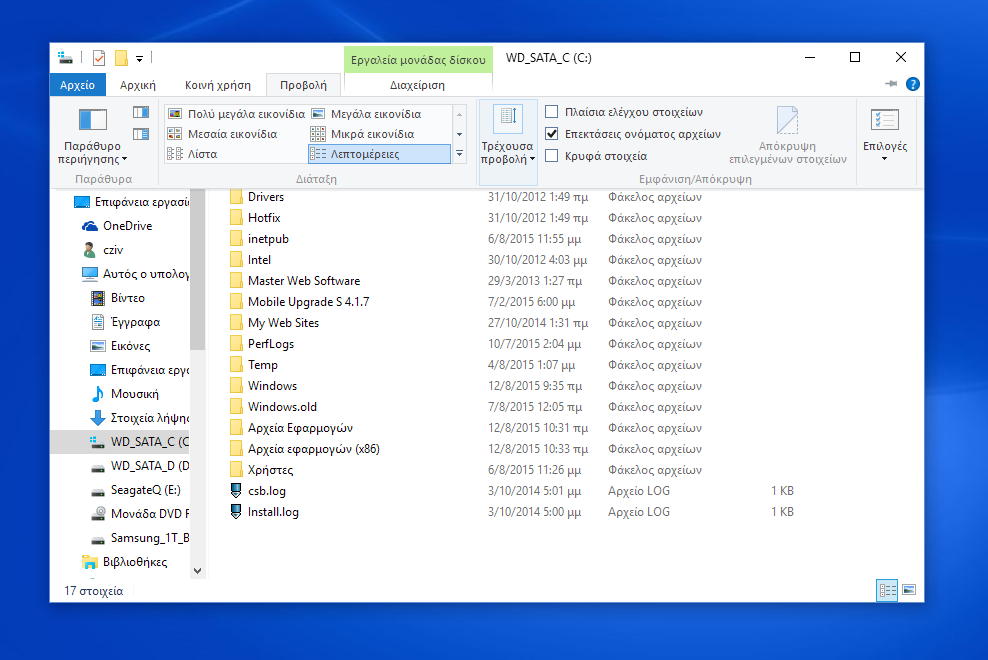Select the Windows.old folder in file list
Image resolution: width=988 pixels, height=660 pixels.
tap(282, 407)
